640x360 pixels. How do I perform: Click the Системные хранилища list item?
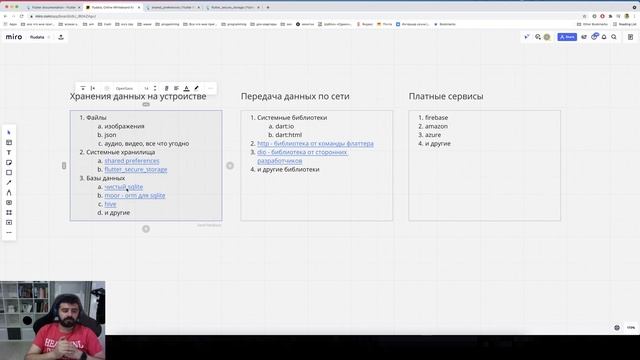coord(120,152)
